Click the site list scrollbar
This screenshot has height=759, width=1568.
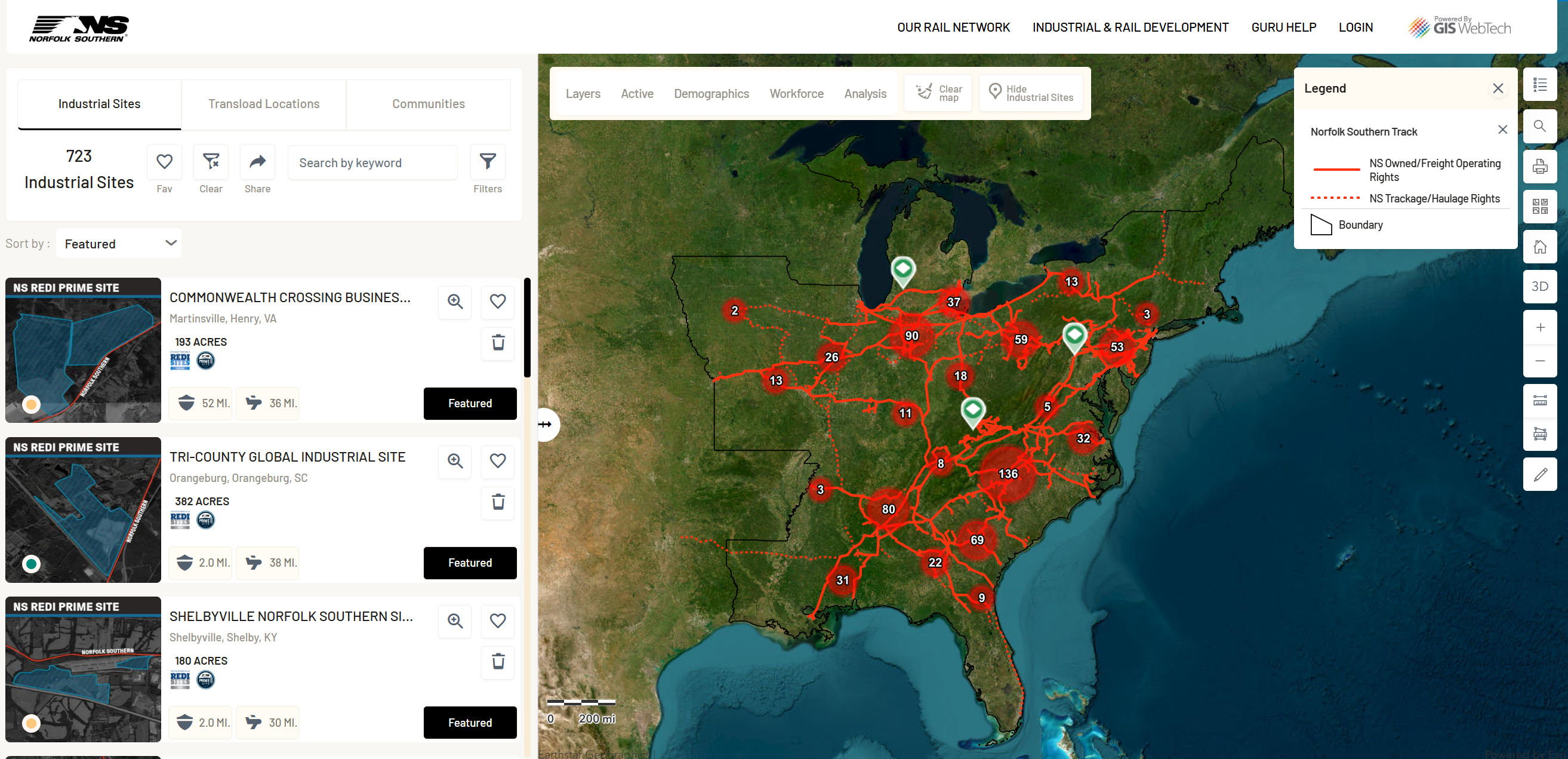click(527, 328)
